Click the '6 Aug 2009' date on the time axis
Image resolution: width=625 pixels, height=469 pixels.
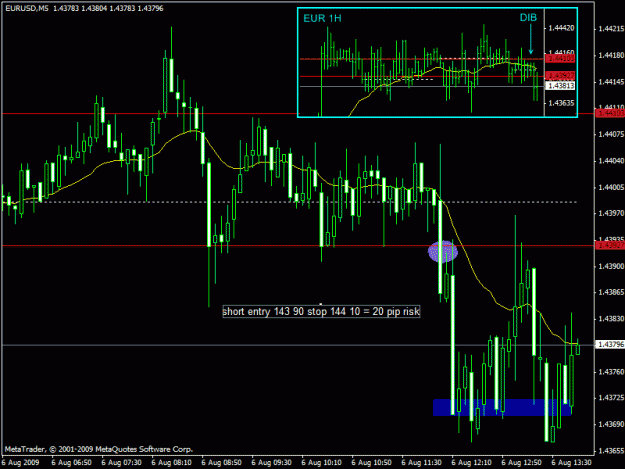tap(21, 463)
